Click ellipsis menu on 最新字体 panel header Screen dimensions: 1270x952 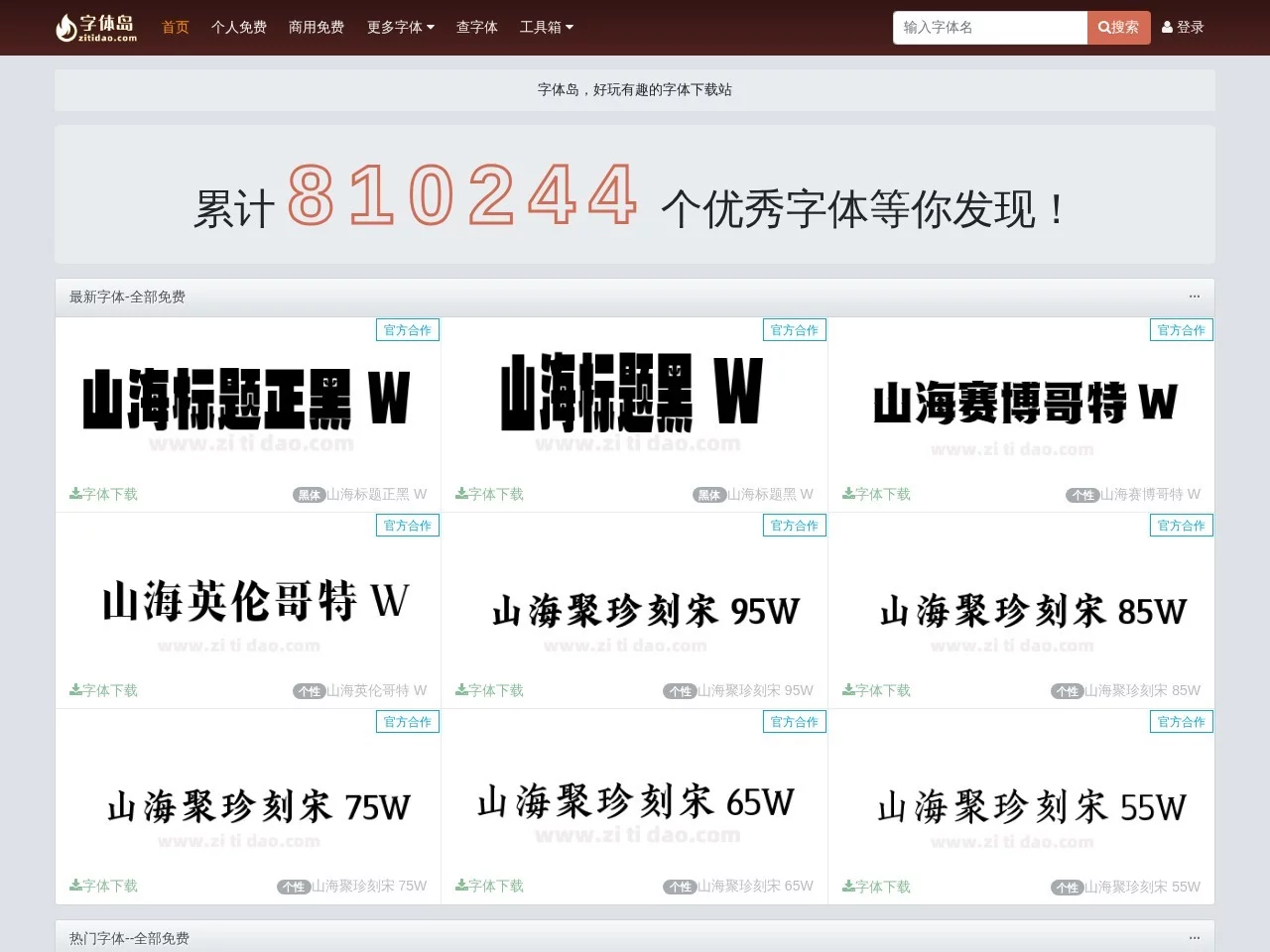click(1194, 297)
